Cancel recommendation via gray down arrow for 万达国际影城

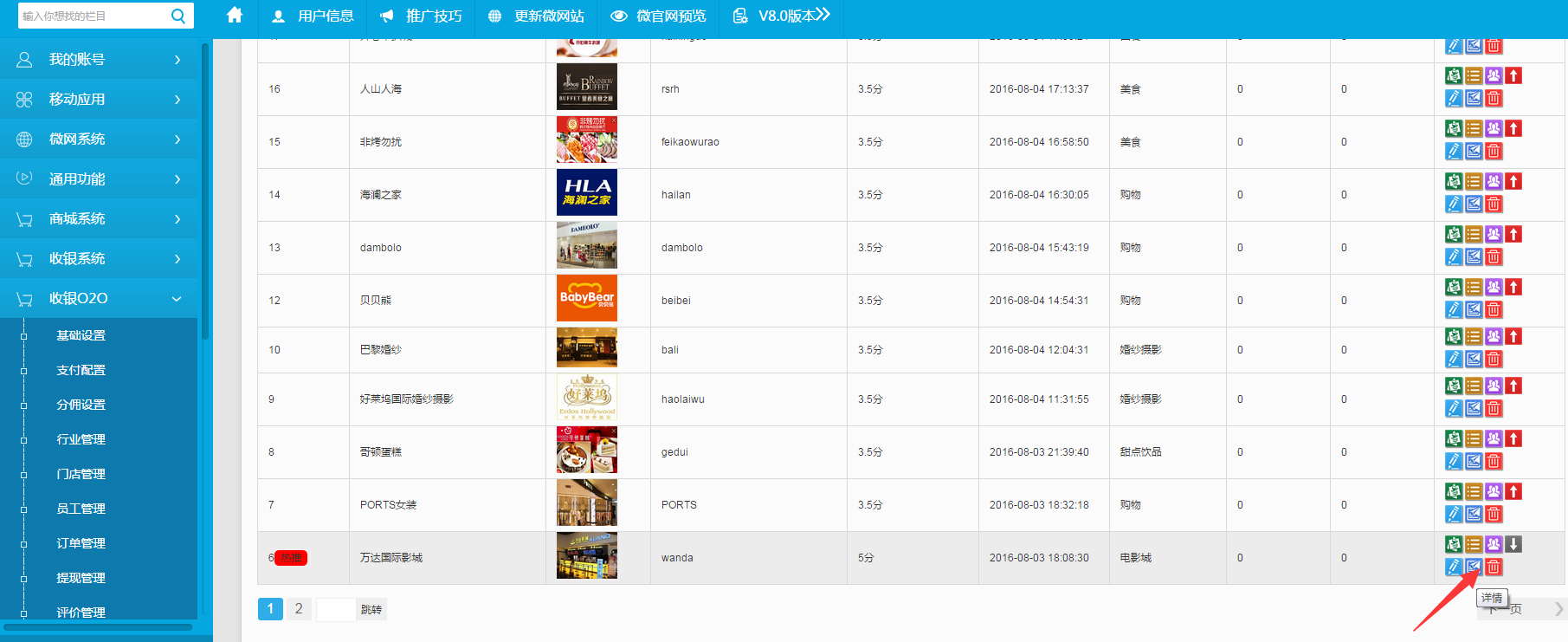coord(1513,544)
